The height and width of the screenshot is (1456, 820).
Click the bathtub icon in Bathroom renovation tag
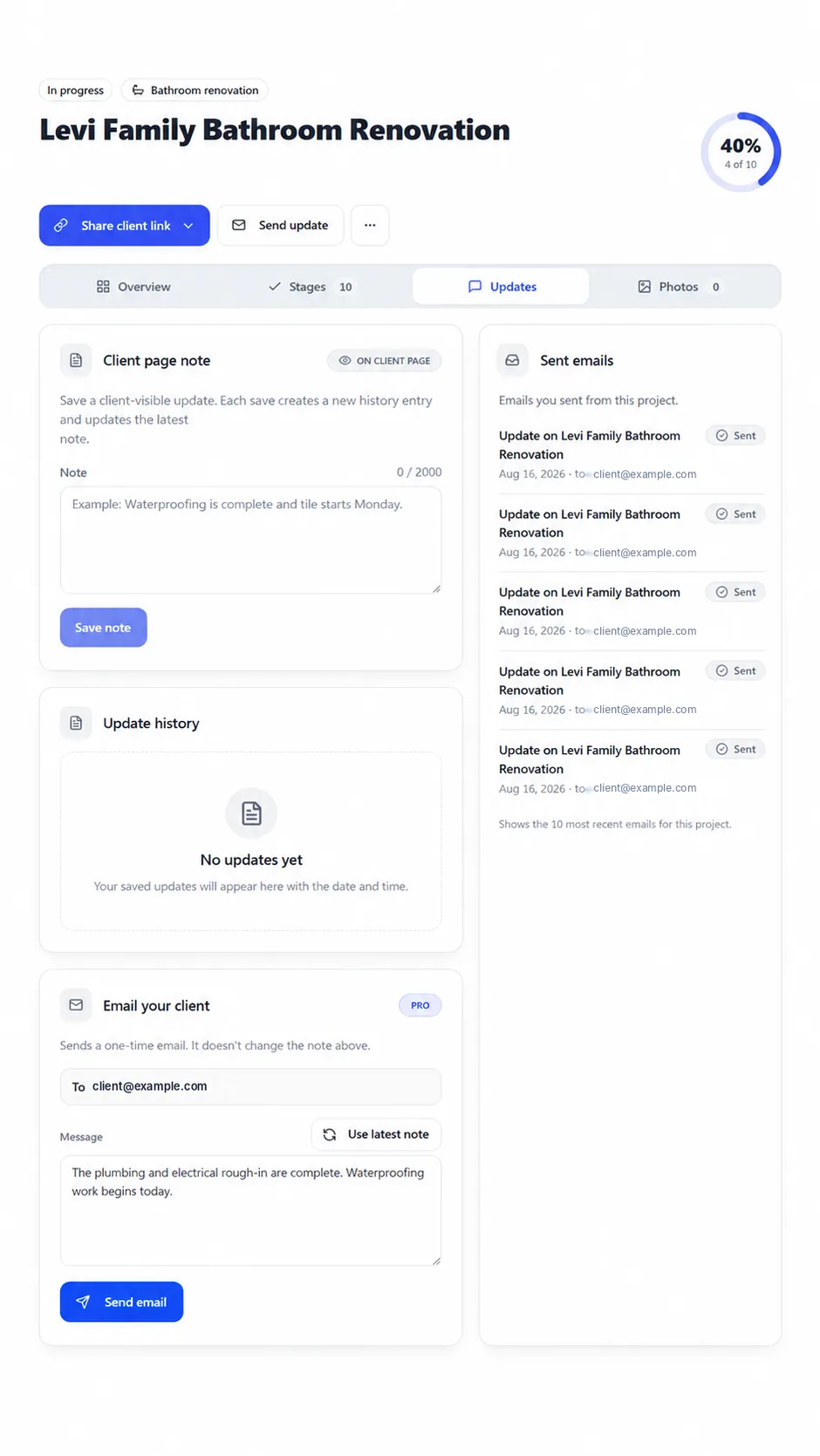[138, 90]
